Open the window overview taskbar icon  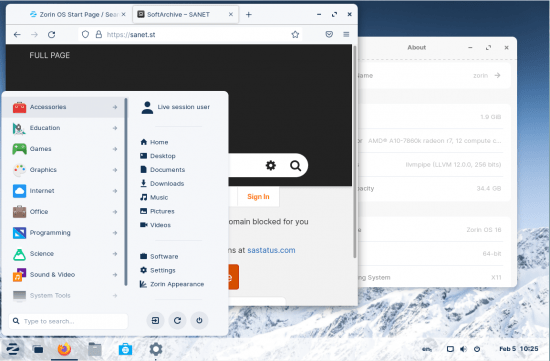pos(38,349)
